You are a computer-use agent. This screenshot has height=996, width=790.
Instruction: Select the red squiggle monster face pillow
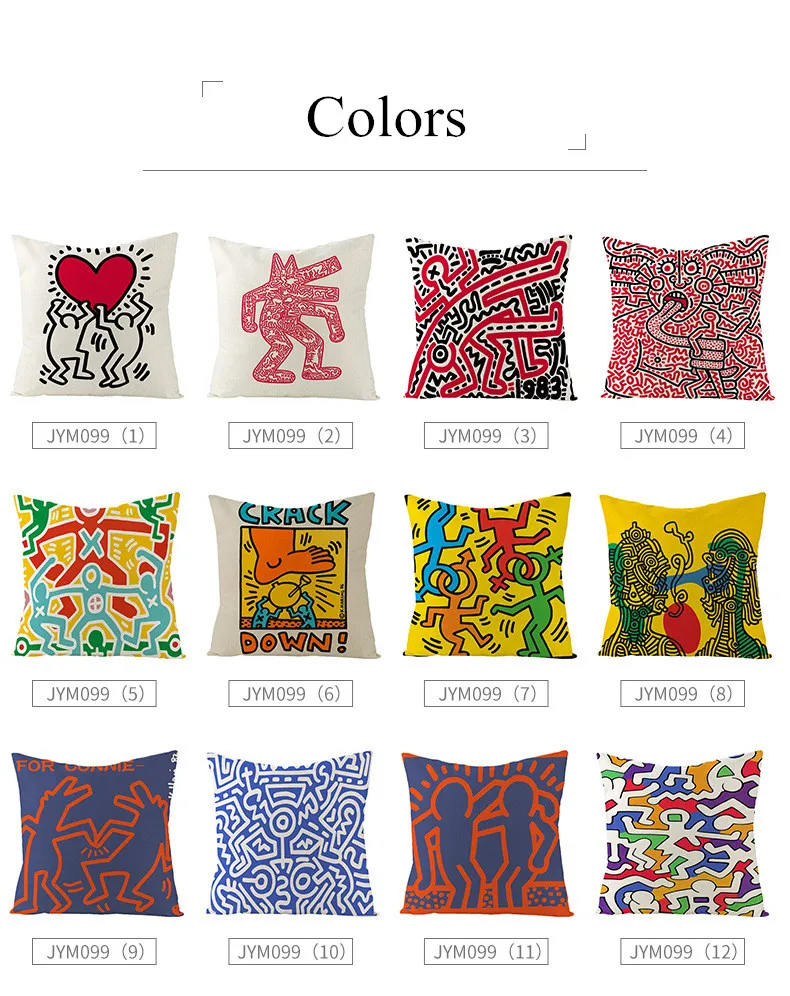point(686,317)
